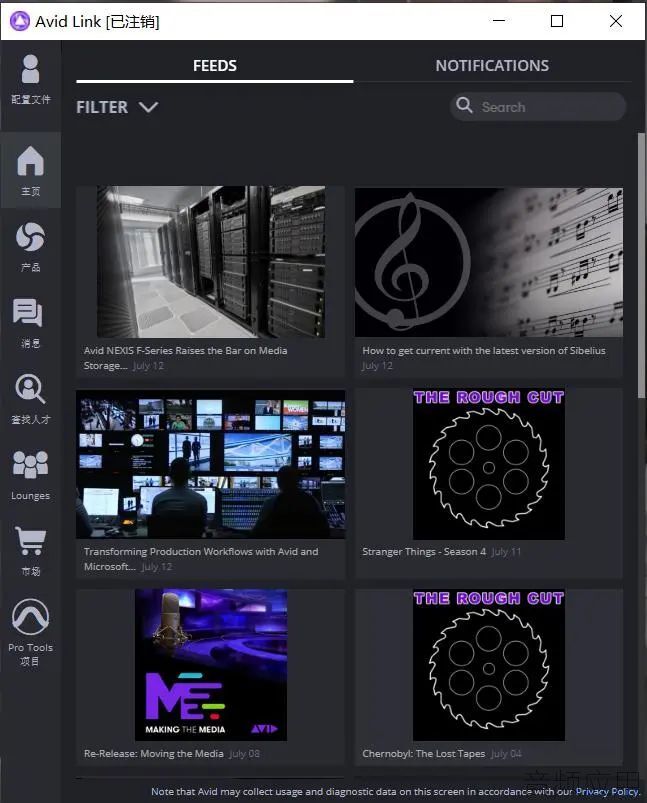Open the Avid NEXIS F-Series server room thumbnail
The height and width of the screenshot is (803, 647).
[x=211, y=262]
